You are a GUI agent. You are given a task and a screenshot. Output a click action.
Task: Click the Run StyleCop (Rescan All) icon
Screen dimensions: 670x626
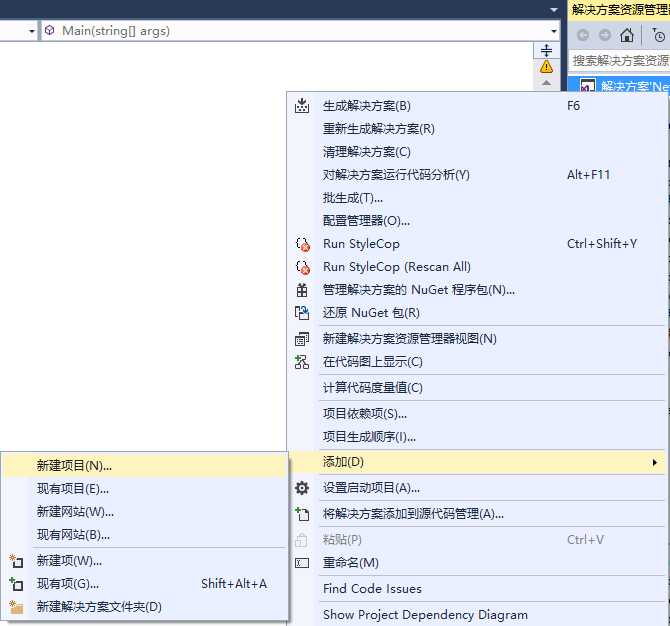[x=303, y=267]
